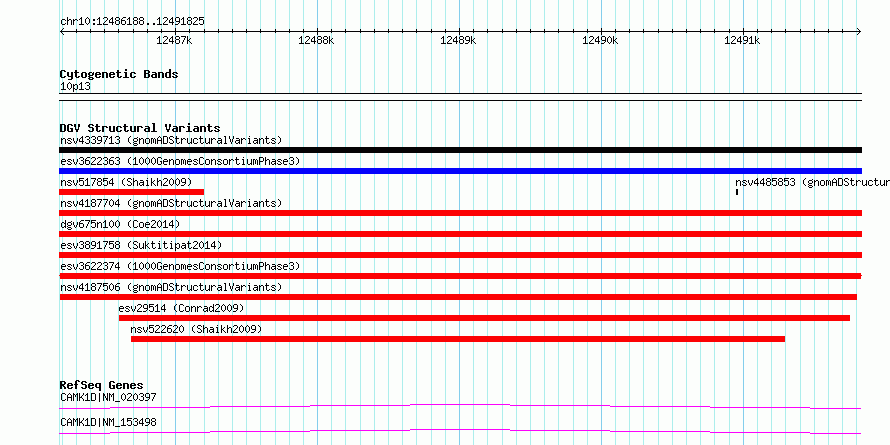
Task: Click the 12490k ruler tick label
Action: coord(600,40)
